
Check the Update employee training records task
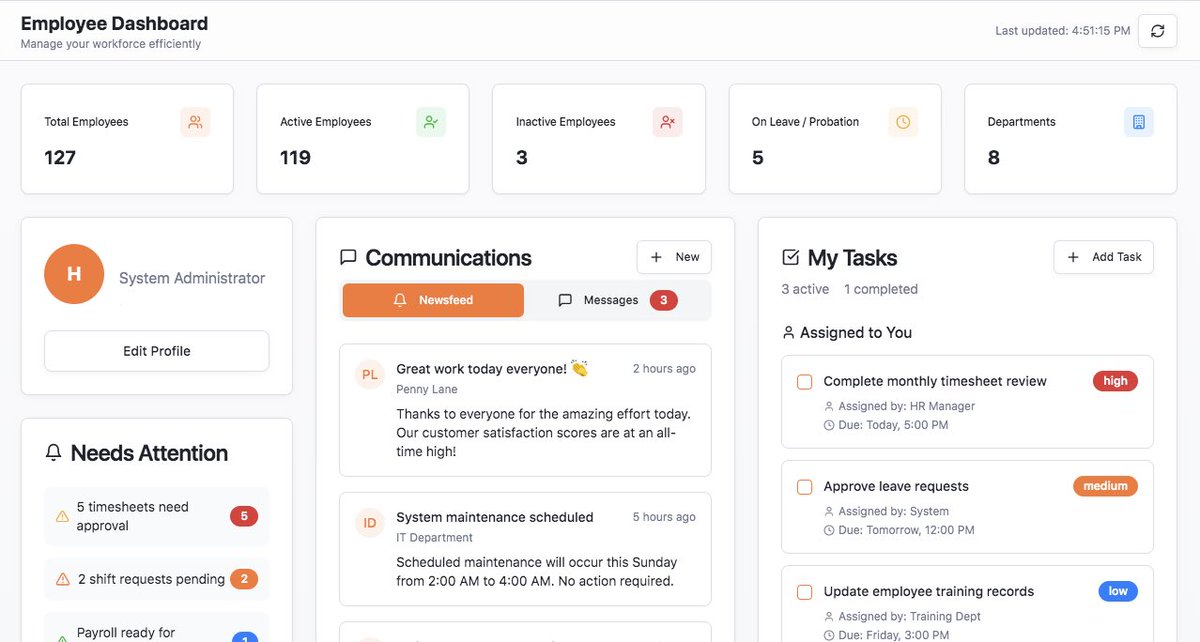click(x=804, y=591)
